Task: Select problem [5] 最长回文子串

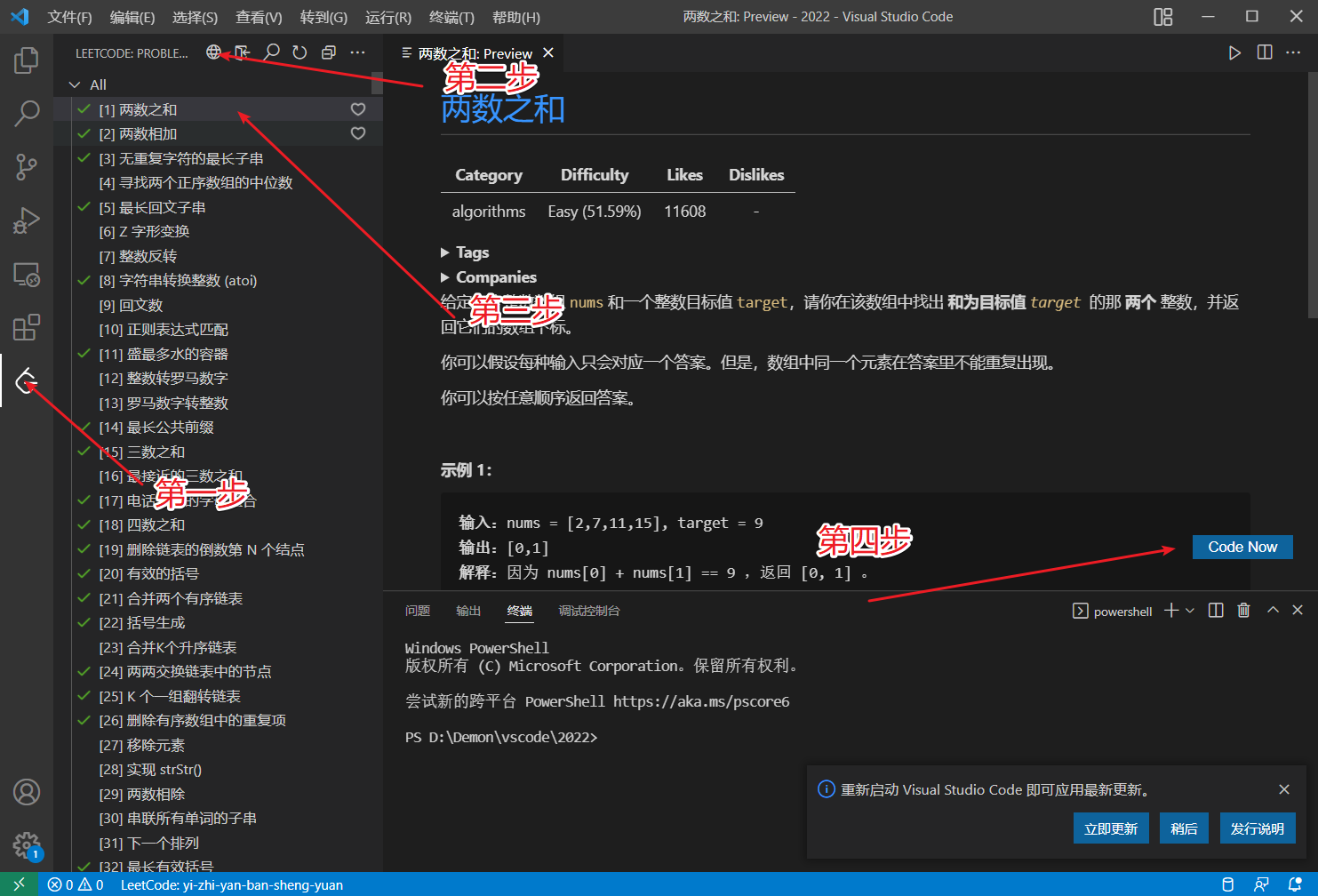Action: click(218, 207)
